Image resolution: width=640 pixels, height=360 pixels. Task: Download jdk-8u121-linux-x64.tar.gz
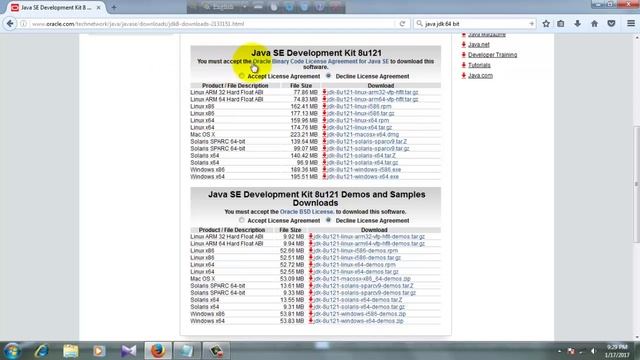(x=360, y=127)
